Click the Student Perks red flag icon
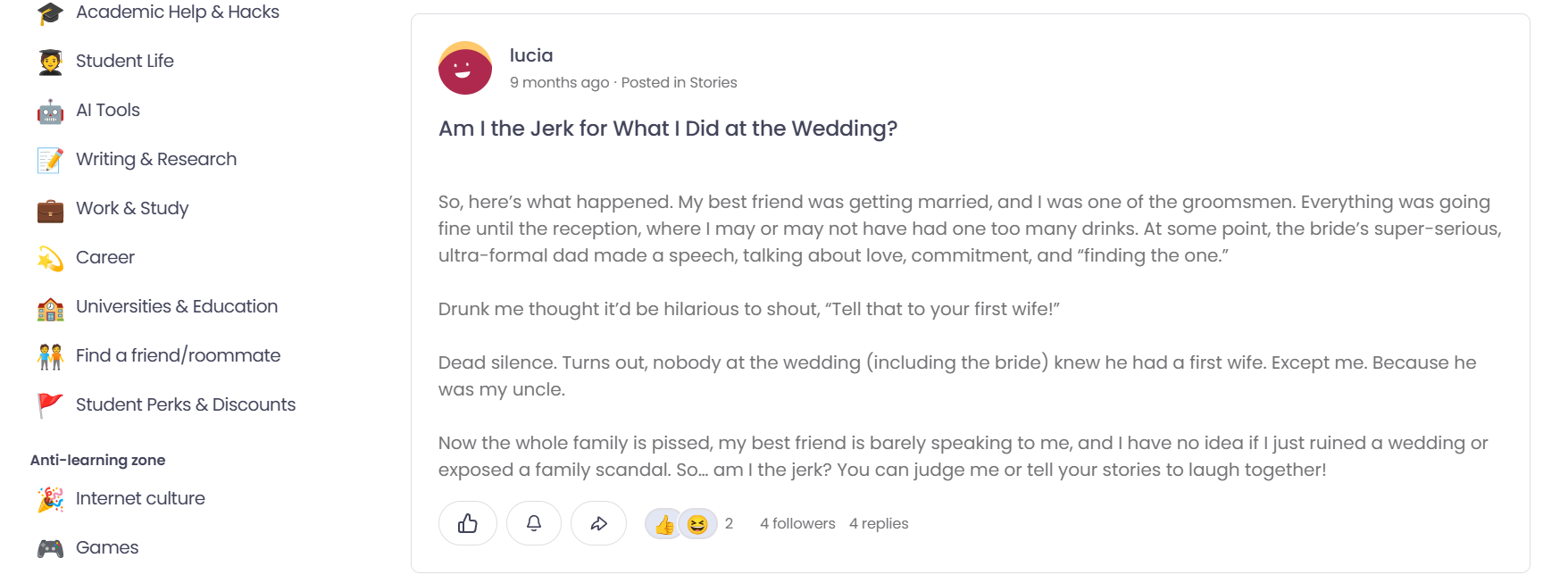The height and width of the screenshot is (583, 1568). tap(49, 404)
